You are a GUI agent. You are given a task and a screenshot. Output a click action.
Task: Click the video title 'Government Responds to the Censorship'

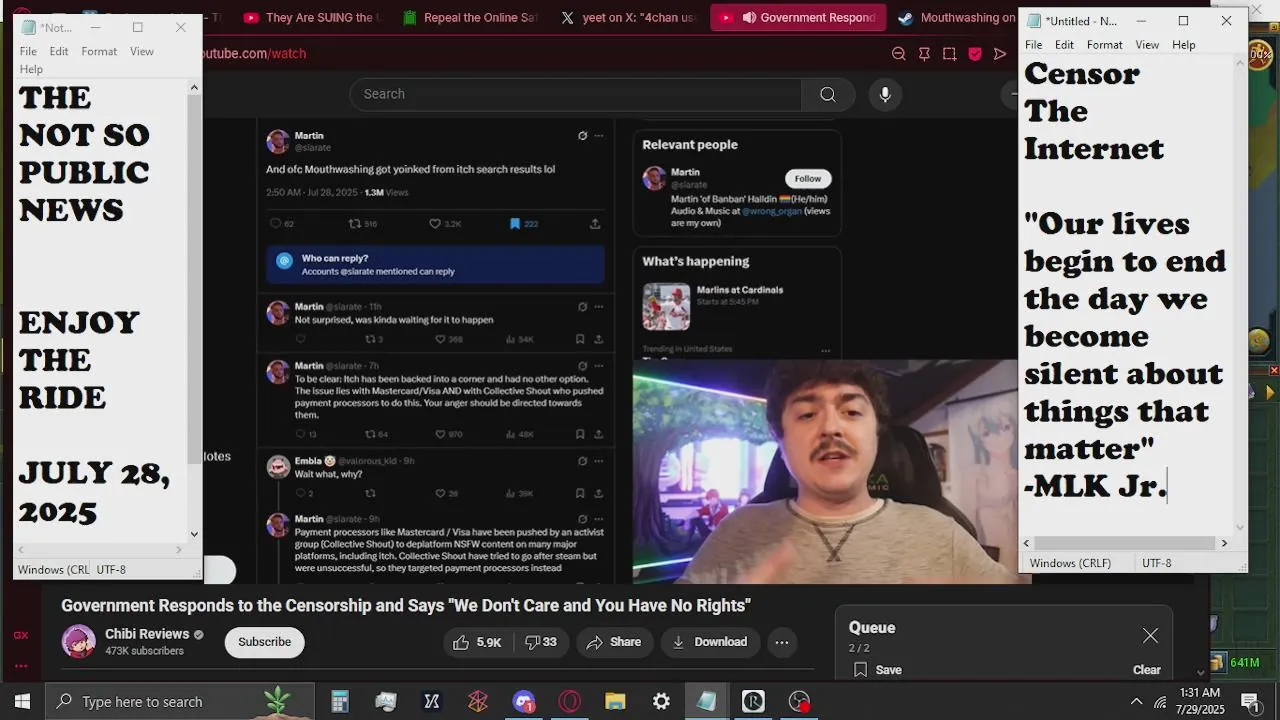point(406,605)
